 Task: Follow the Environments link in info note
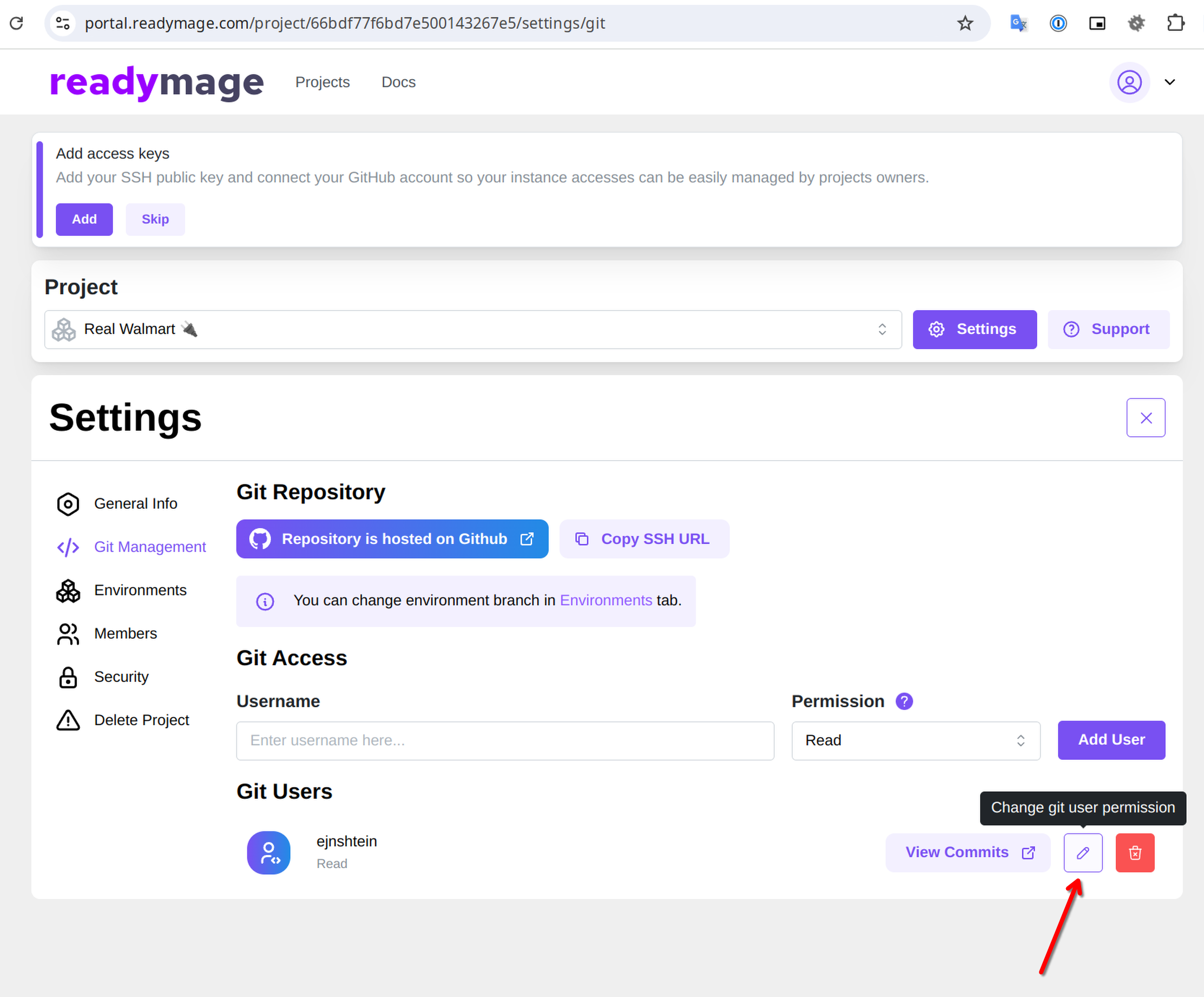coord(606,600)
